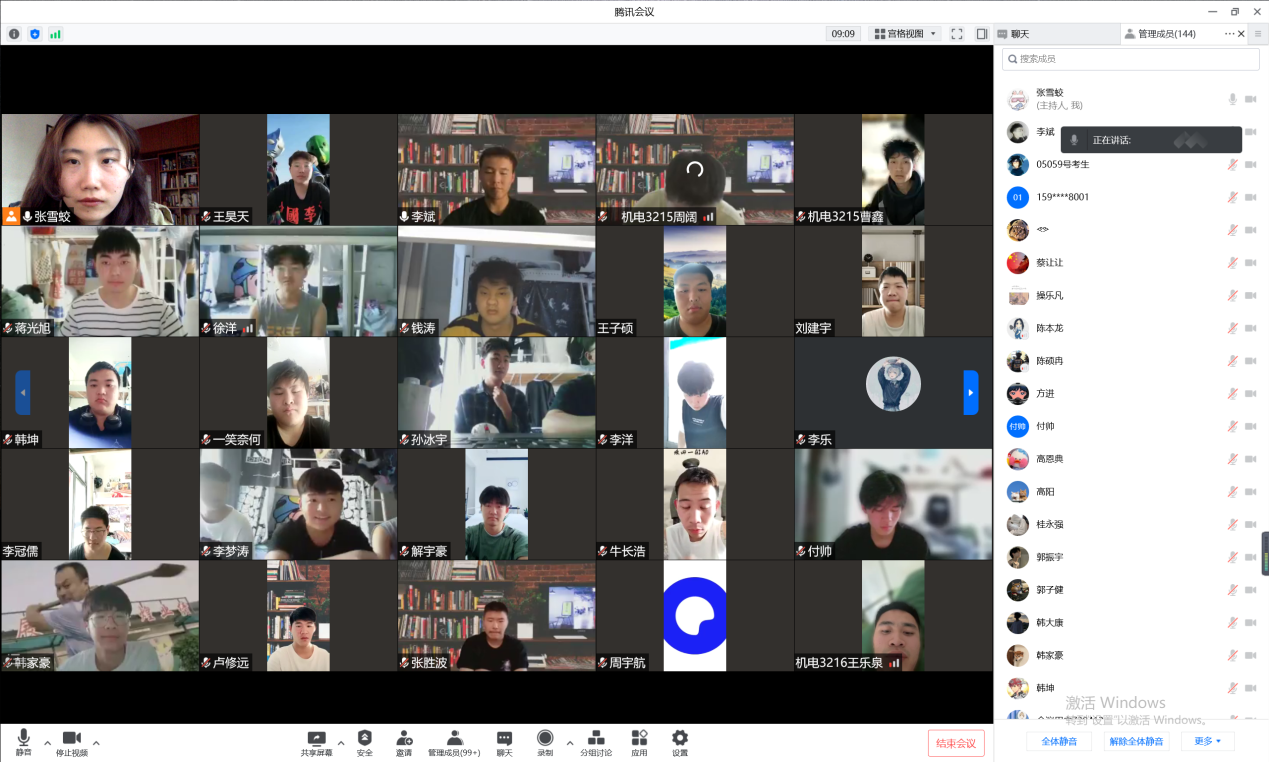Unmute 操乐凡 in member list

[x=1233, y=296]
